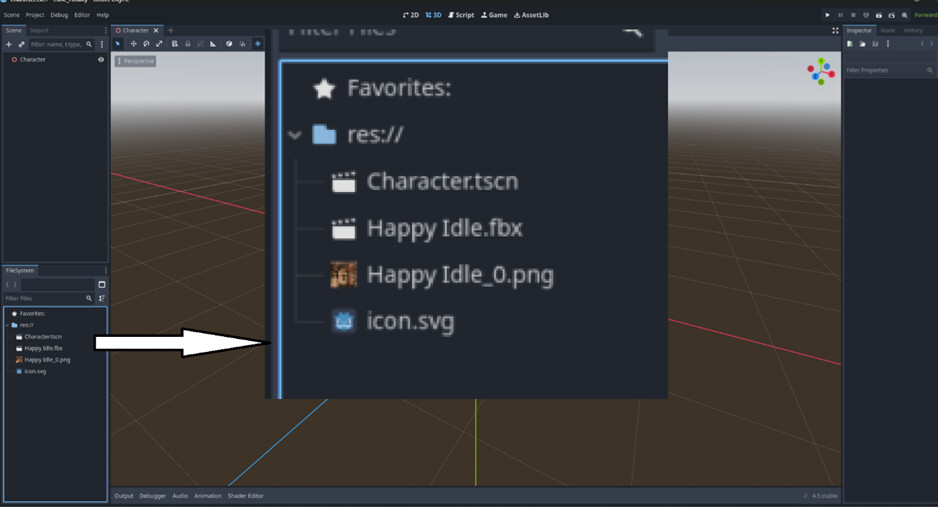The height and width of the screenshot is (507, 938).
Task: Select the Rotate mode tool
Action: (x=146, y=44)
